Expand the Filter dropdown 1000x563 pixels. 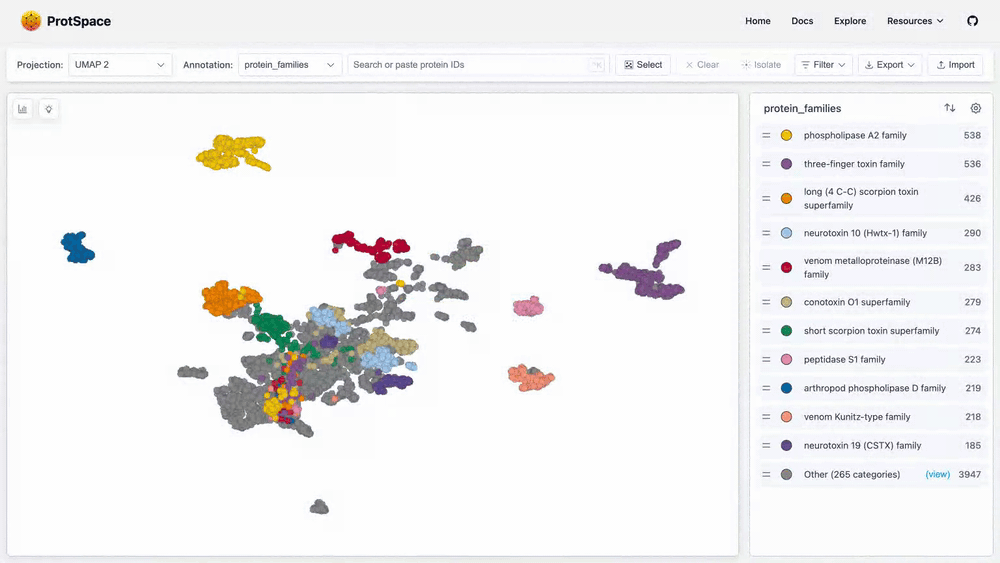pyautogui.click(x=823, y=65)
